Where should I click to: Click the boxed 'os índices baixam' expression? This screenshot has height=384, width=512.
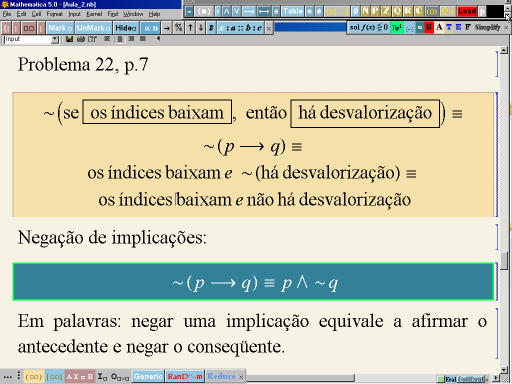click(x=157, y=112)
